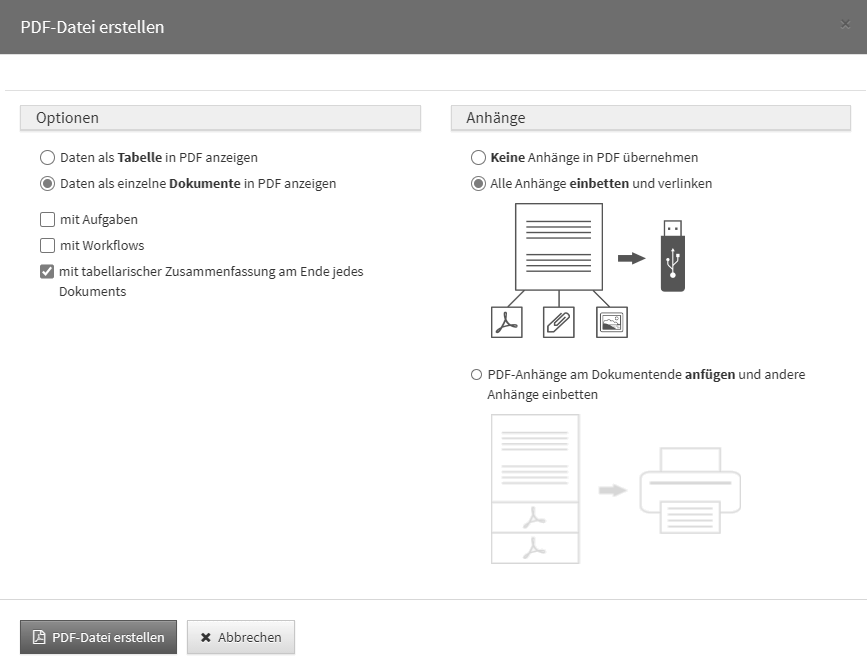Click the dark arrow pointing to USB stick

(x=631, y=258)
